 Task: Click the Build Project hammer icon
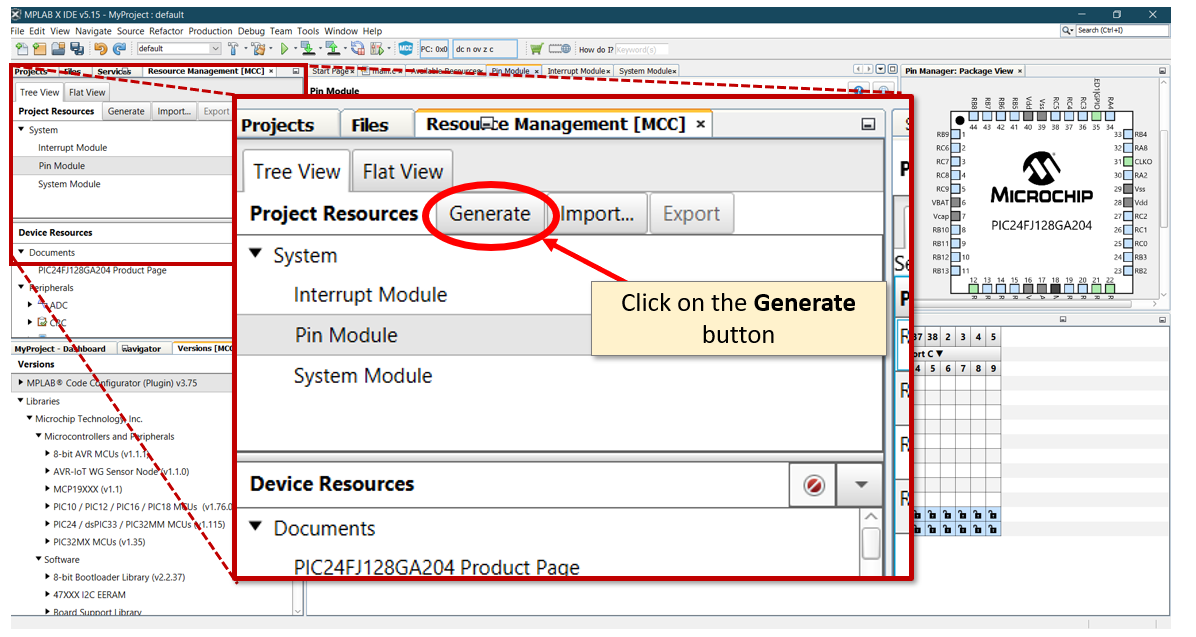click(x=233, y=48)
